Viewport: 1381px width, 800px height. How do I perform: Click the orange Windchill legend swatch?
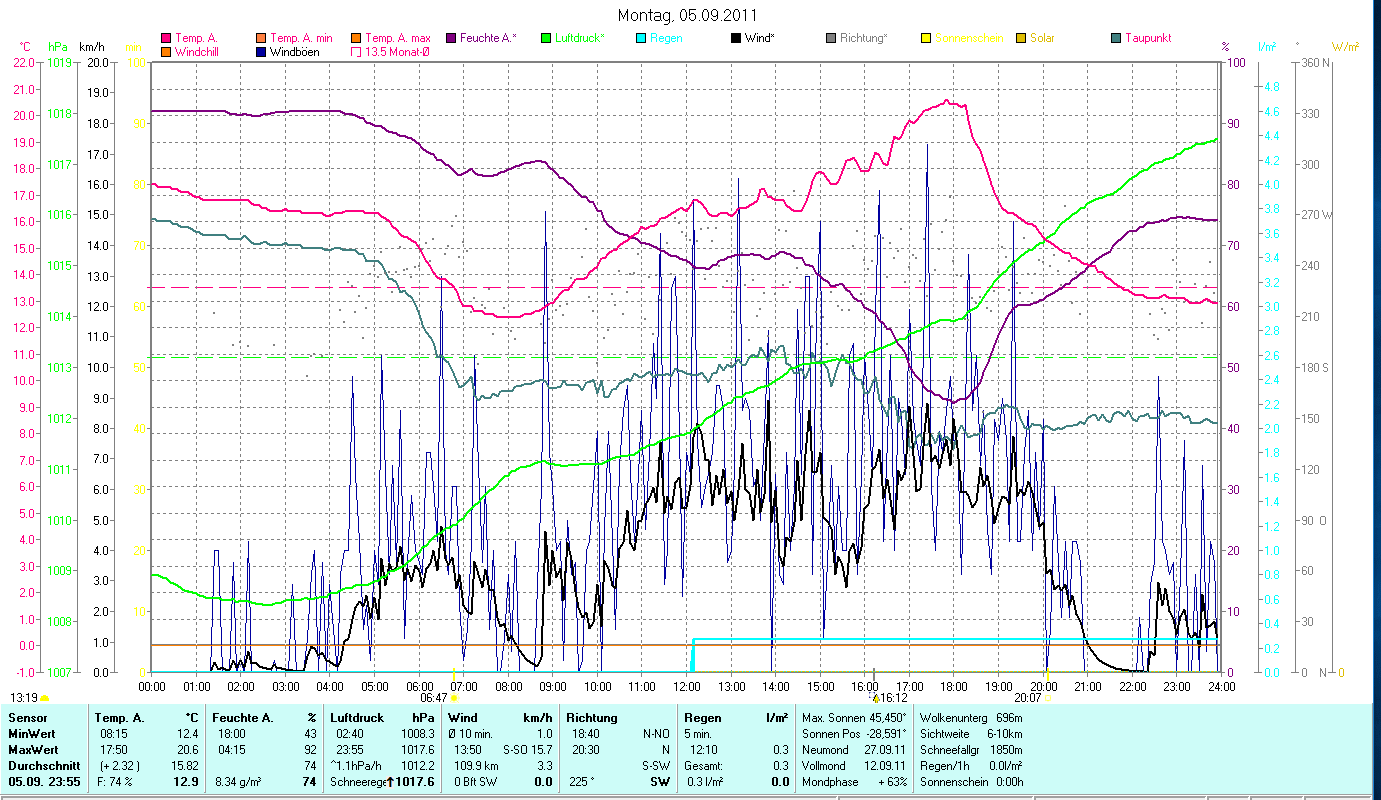[166, 51]
